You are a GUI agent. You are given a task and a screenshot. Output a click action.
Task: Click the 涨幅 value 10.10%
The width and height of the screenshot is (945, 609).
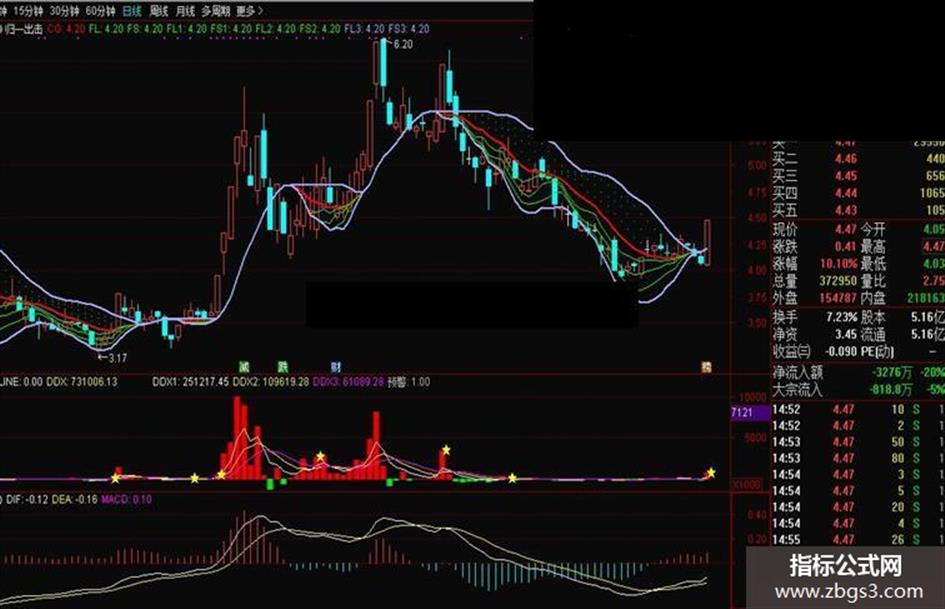click(x=839, y=263)
